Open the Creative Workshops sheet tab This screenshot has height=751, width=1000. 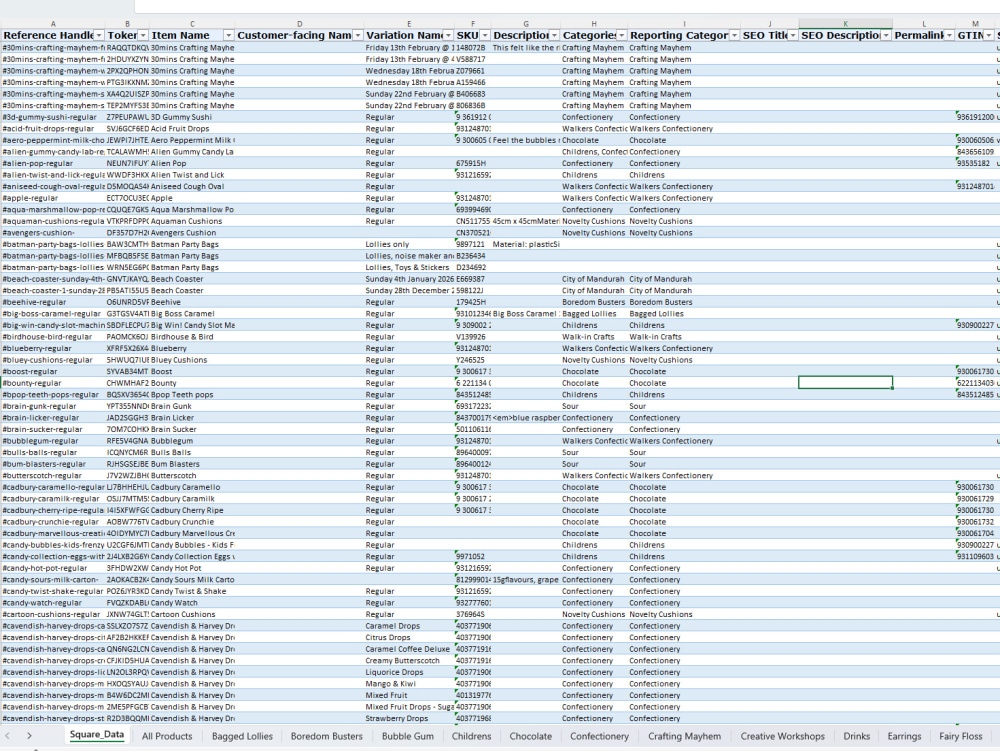783,736
